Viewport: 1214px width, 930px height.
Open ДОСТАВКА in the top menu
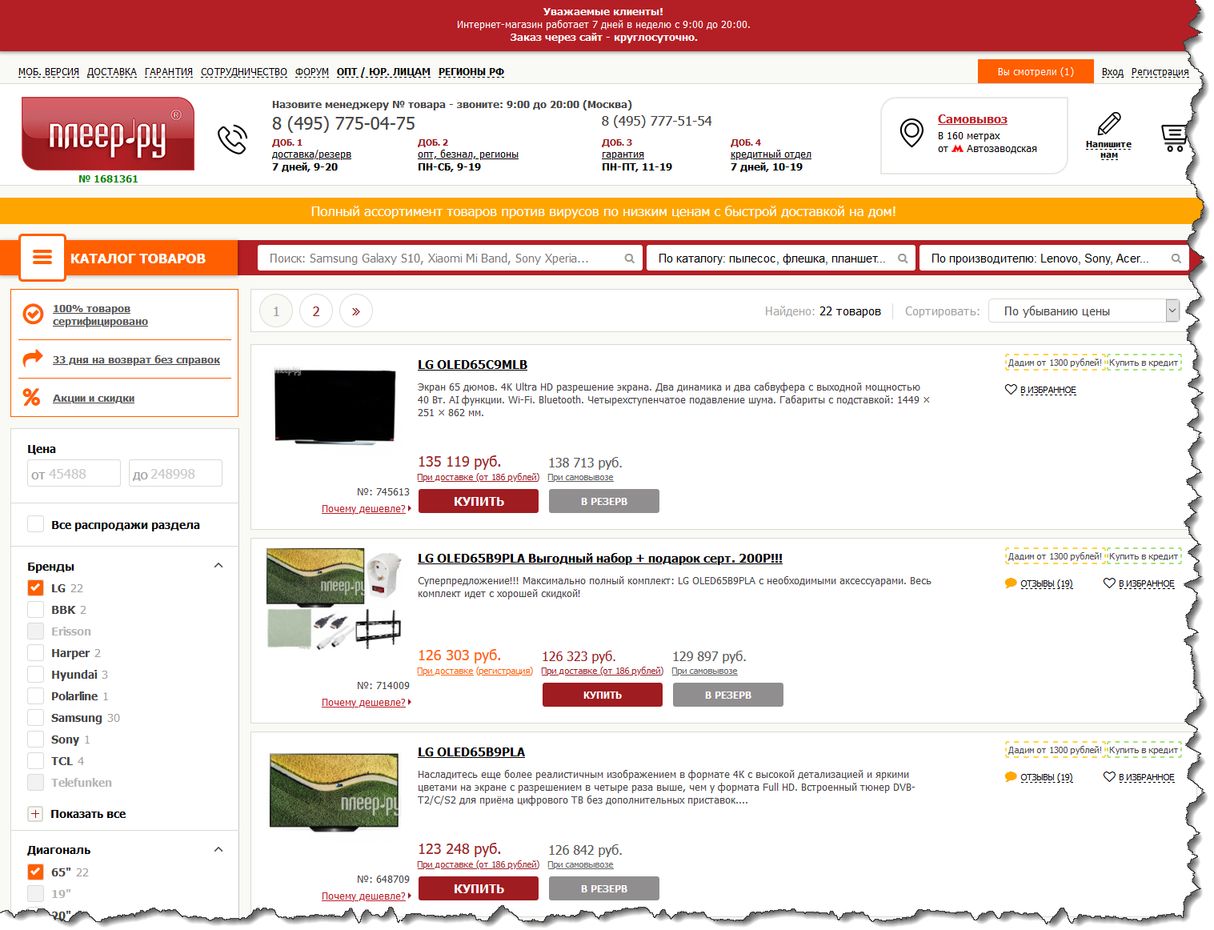(112, 72)
